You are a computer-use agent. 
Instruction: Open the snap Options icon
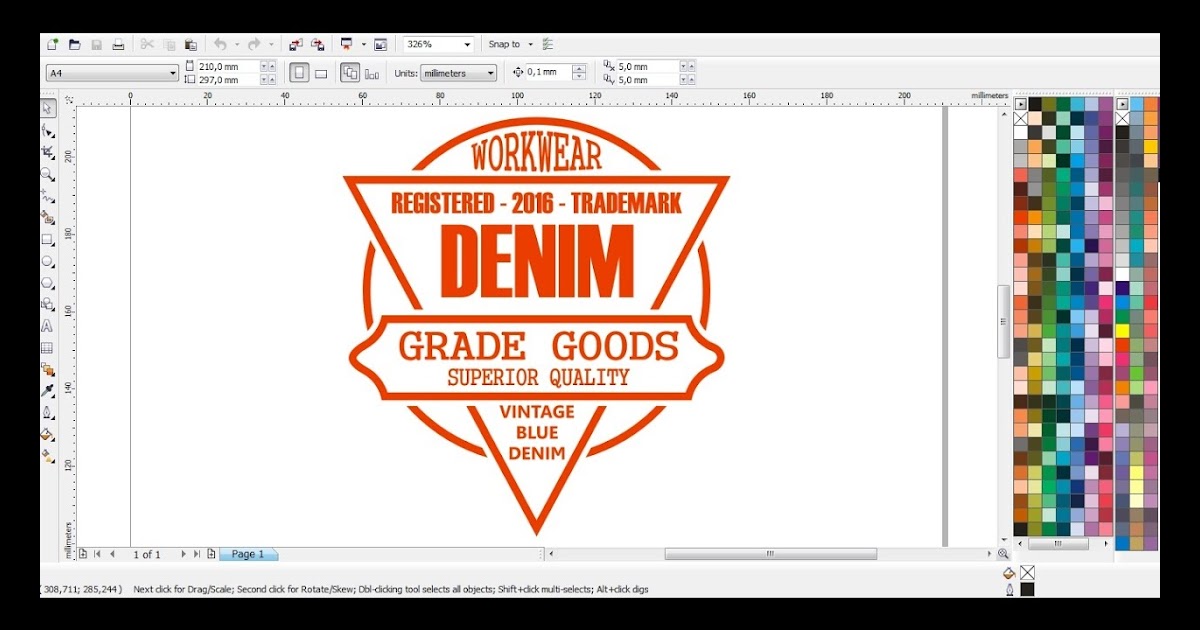pos(548,44)
